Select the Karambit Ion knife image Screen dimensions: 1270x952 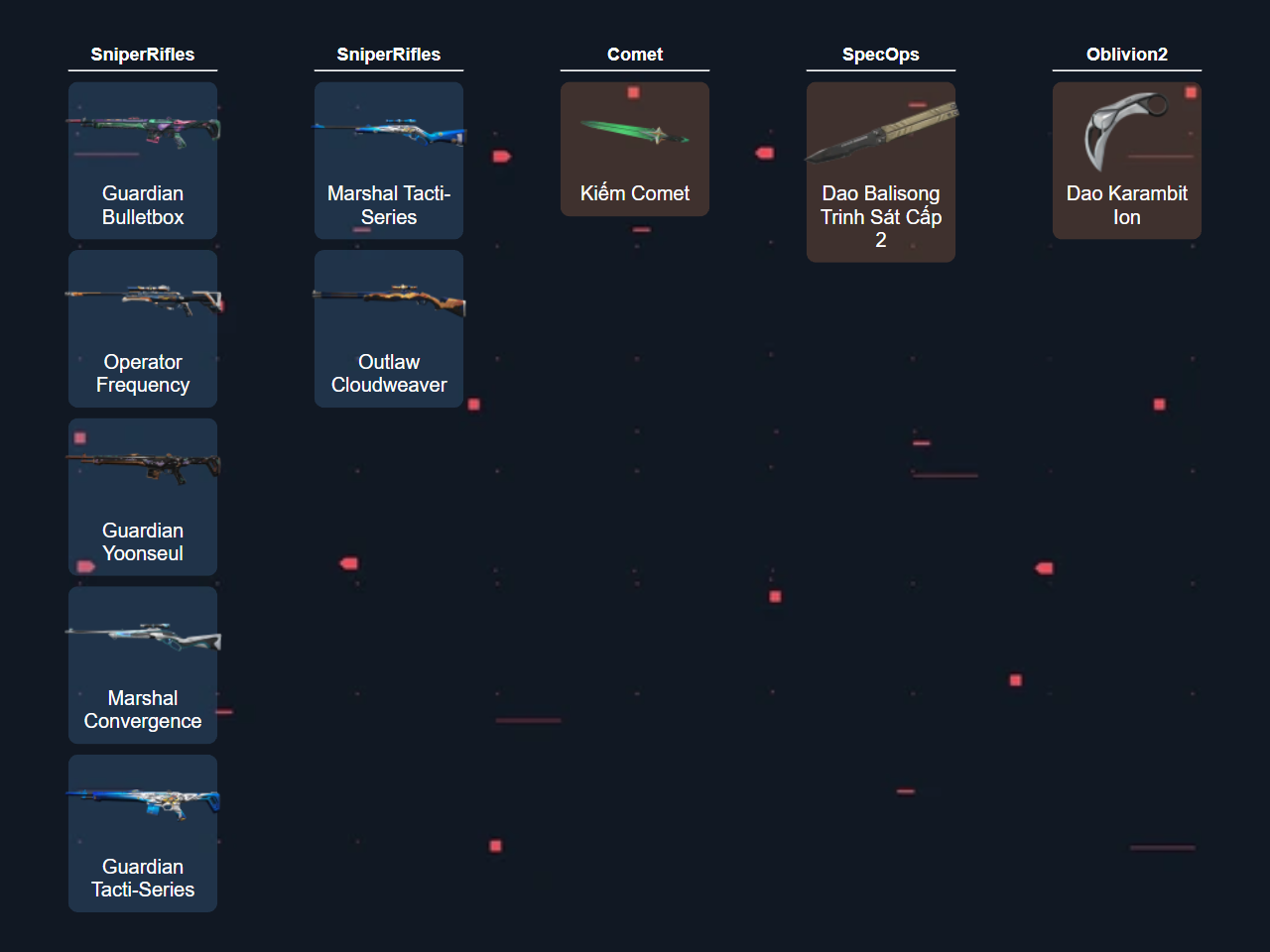pos(1126,132)
